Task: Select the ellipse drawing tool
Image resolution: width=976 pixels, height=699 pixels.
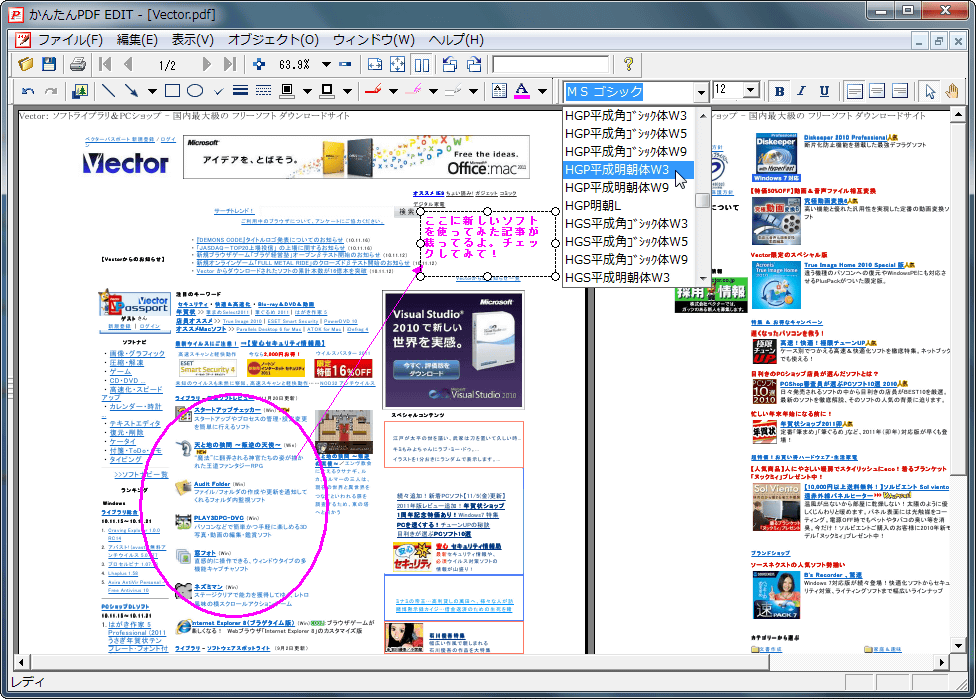Action: pyautogui.click(x=195, y=91)
